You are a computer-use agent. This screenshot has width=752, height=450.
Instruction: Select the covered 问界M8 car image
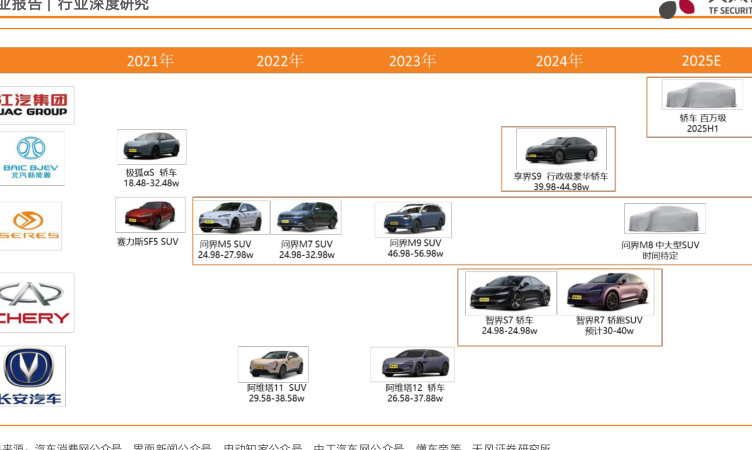pos(665,219)
